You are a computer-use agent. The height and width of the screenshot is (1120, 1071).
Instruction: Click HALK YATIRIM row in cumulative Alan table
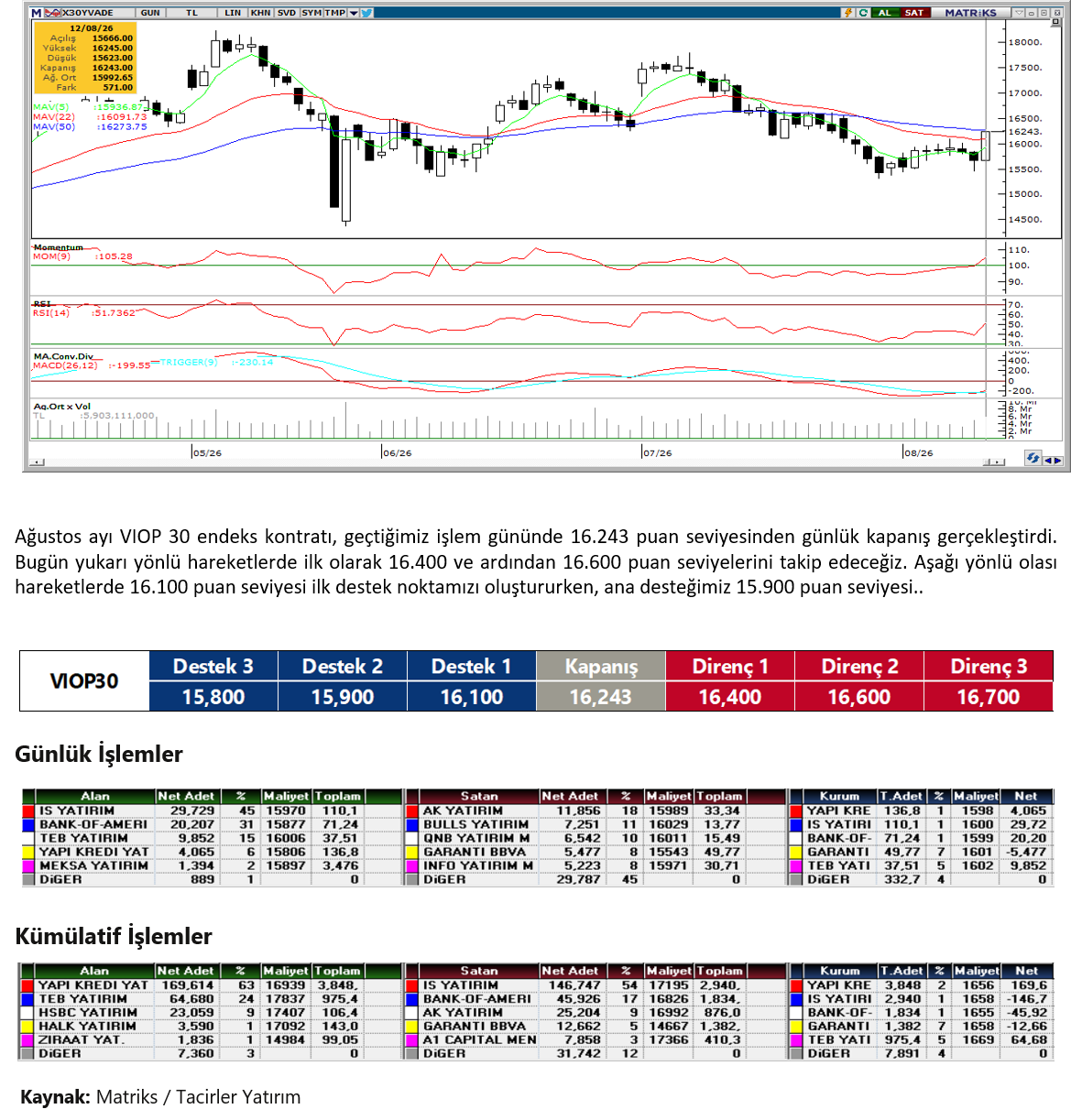(212, 1027)
